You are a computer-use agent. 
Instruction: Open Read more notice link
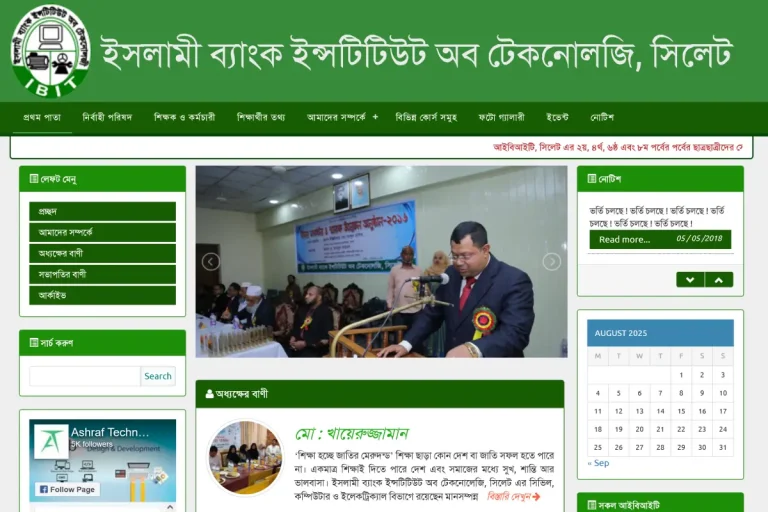(x=624, y=240)
